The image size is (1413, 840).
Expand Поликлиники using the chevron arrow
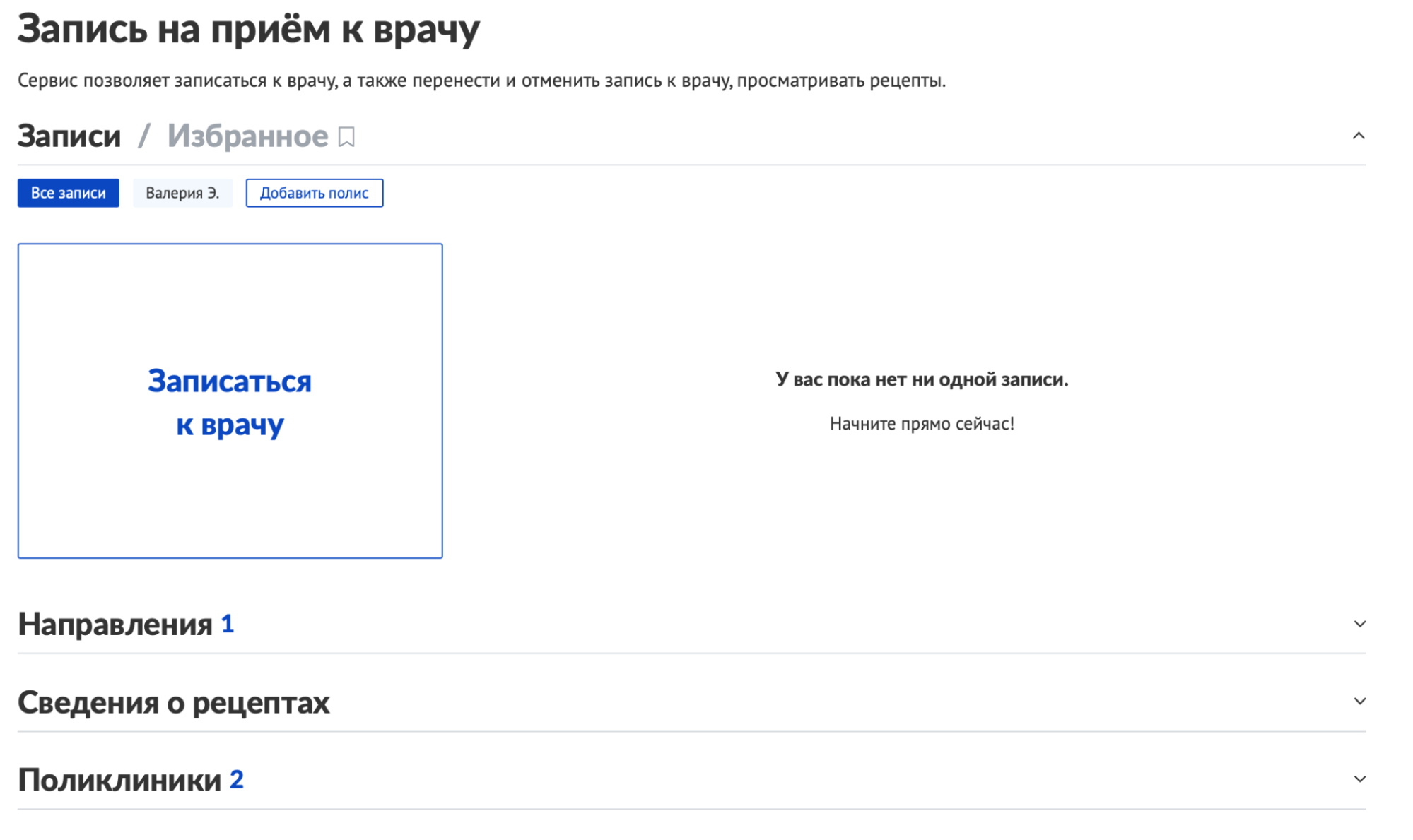1359,779
